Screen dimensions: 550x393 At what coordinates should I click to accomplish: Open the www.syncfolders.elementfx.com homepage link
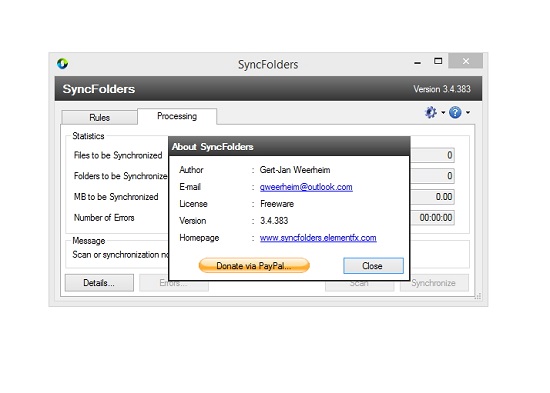(318, 238)
